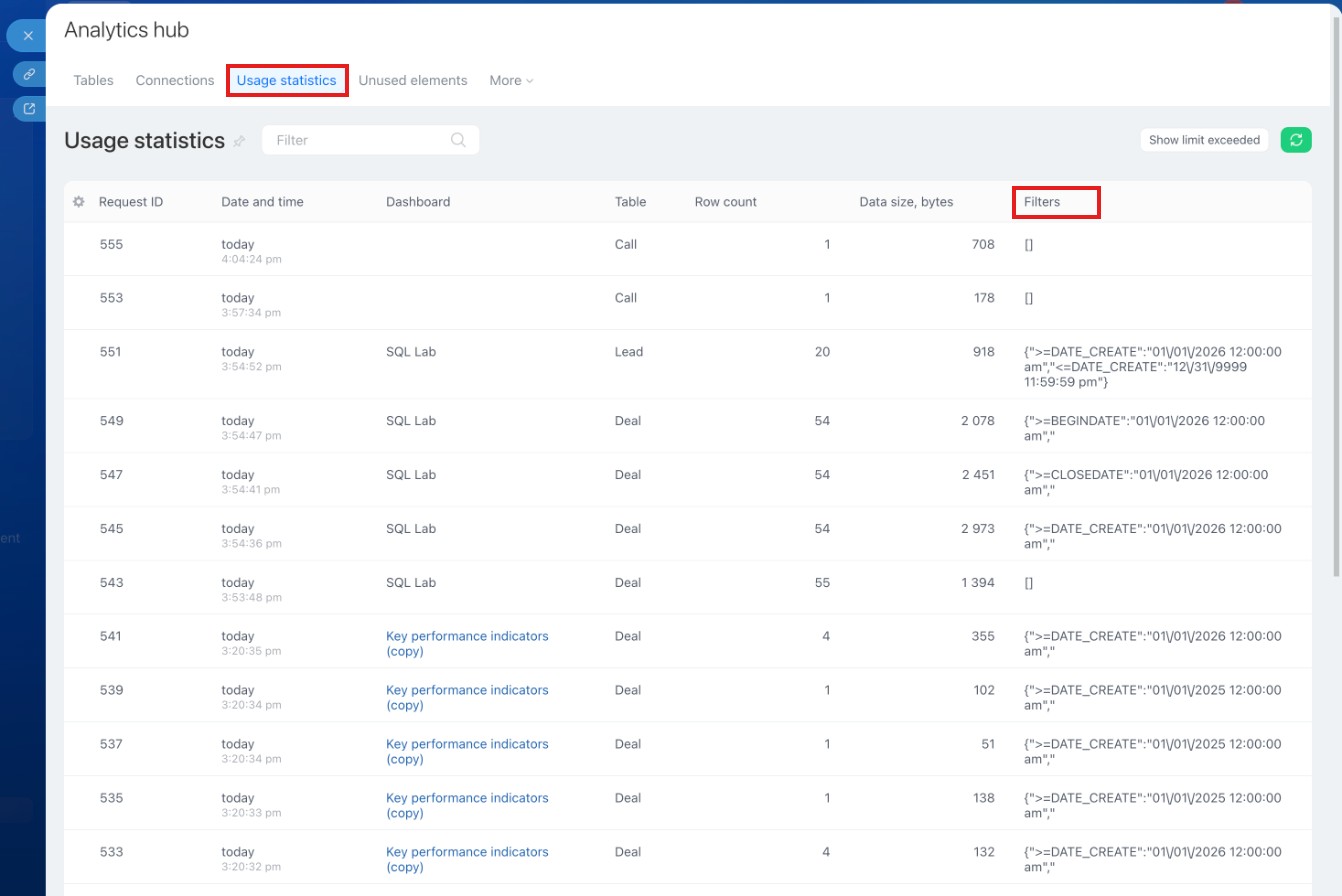Click Lead table cell in row 551
This screenshot has height=896, width=1342.
click(629, 352)
